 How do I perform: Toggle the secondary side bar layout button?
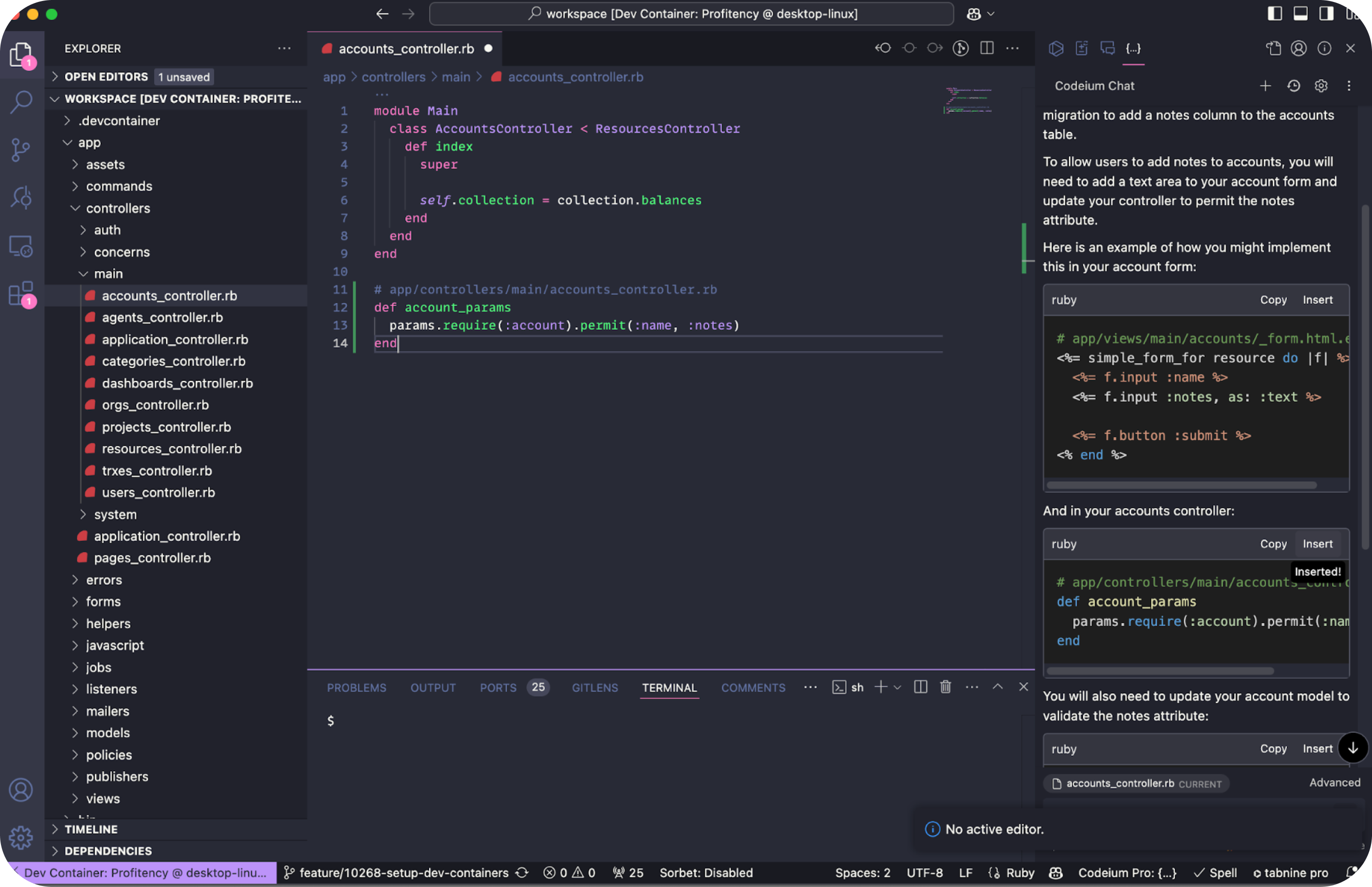pos(1326,14)
